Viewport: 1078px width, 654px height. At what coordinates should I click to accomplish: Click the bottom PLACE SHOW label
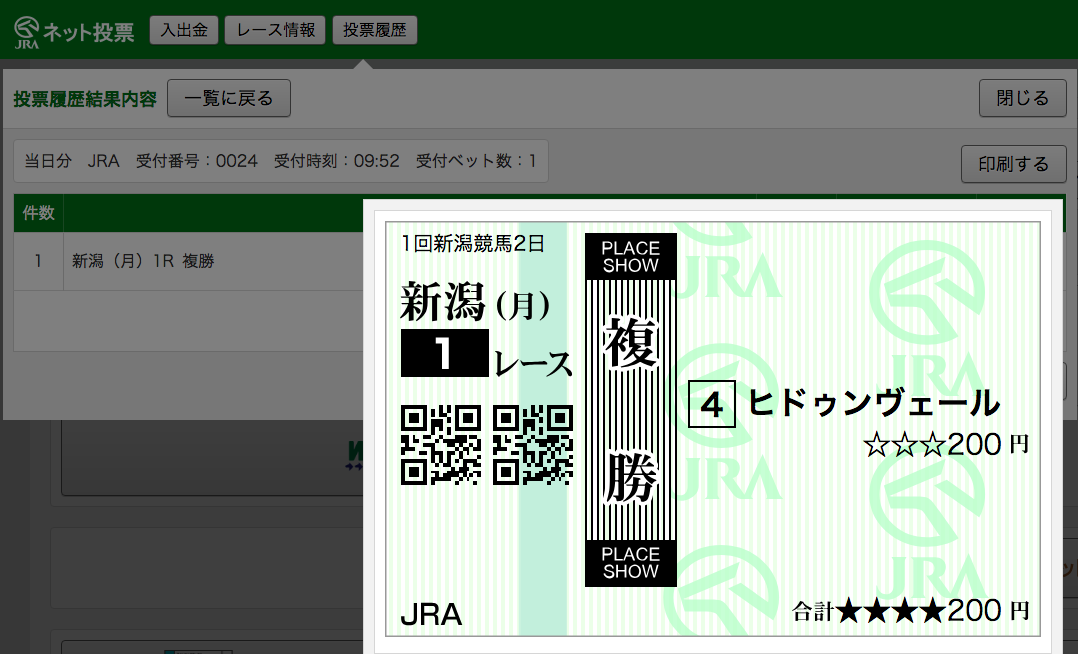coord(630,563)
